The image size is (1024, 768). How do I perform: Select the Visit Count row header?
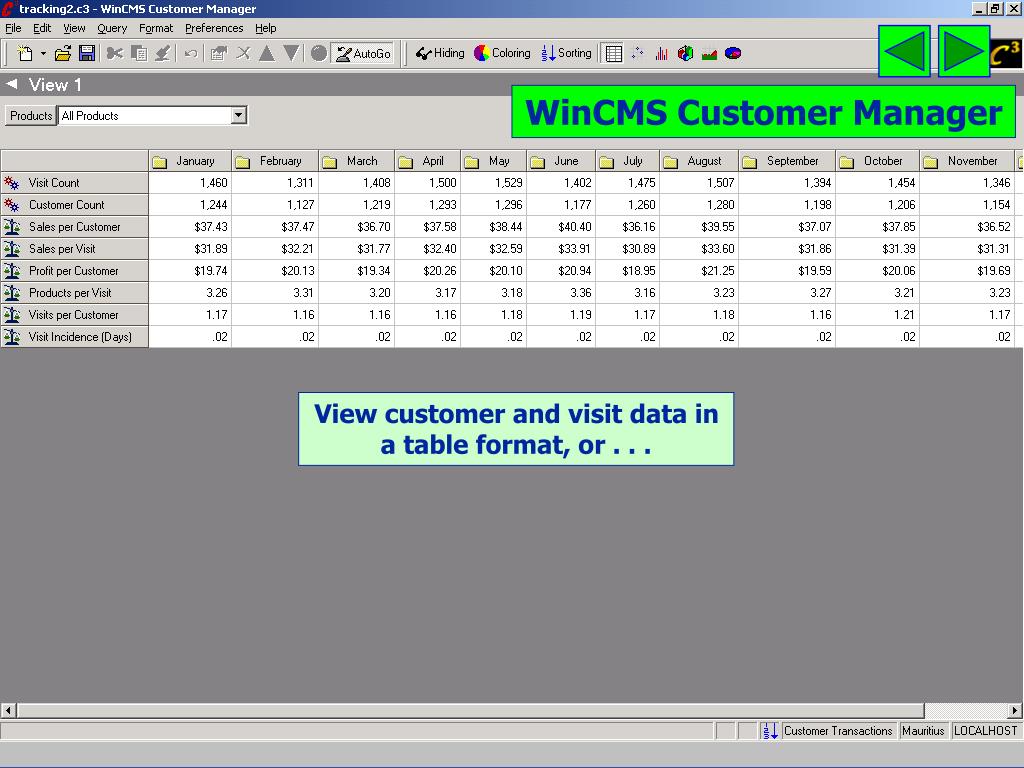(74, 183)
